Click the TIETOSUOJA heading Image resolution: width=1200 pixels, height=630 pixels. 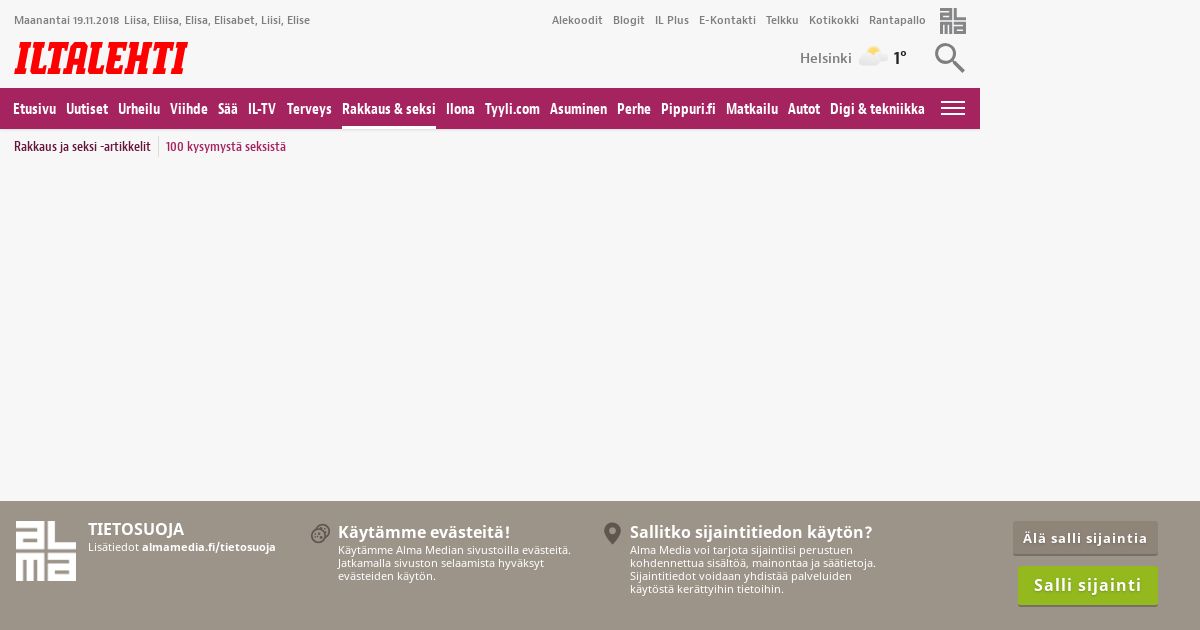click(x=136, y=529)
